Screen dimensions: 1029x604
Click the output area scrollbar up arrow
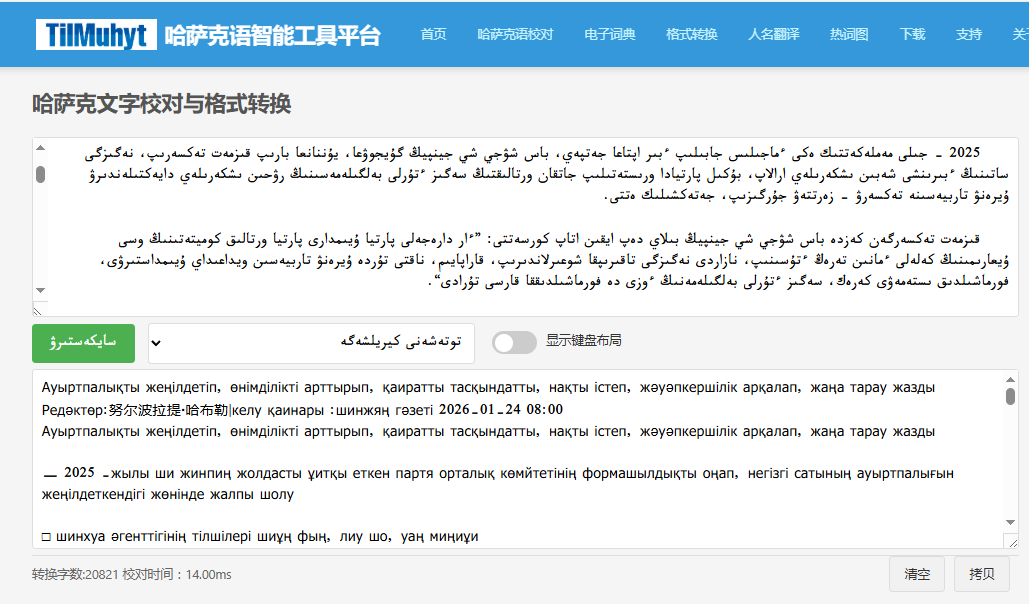pos(1010,380)
